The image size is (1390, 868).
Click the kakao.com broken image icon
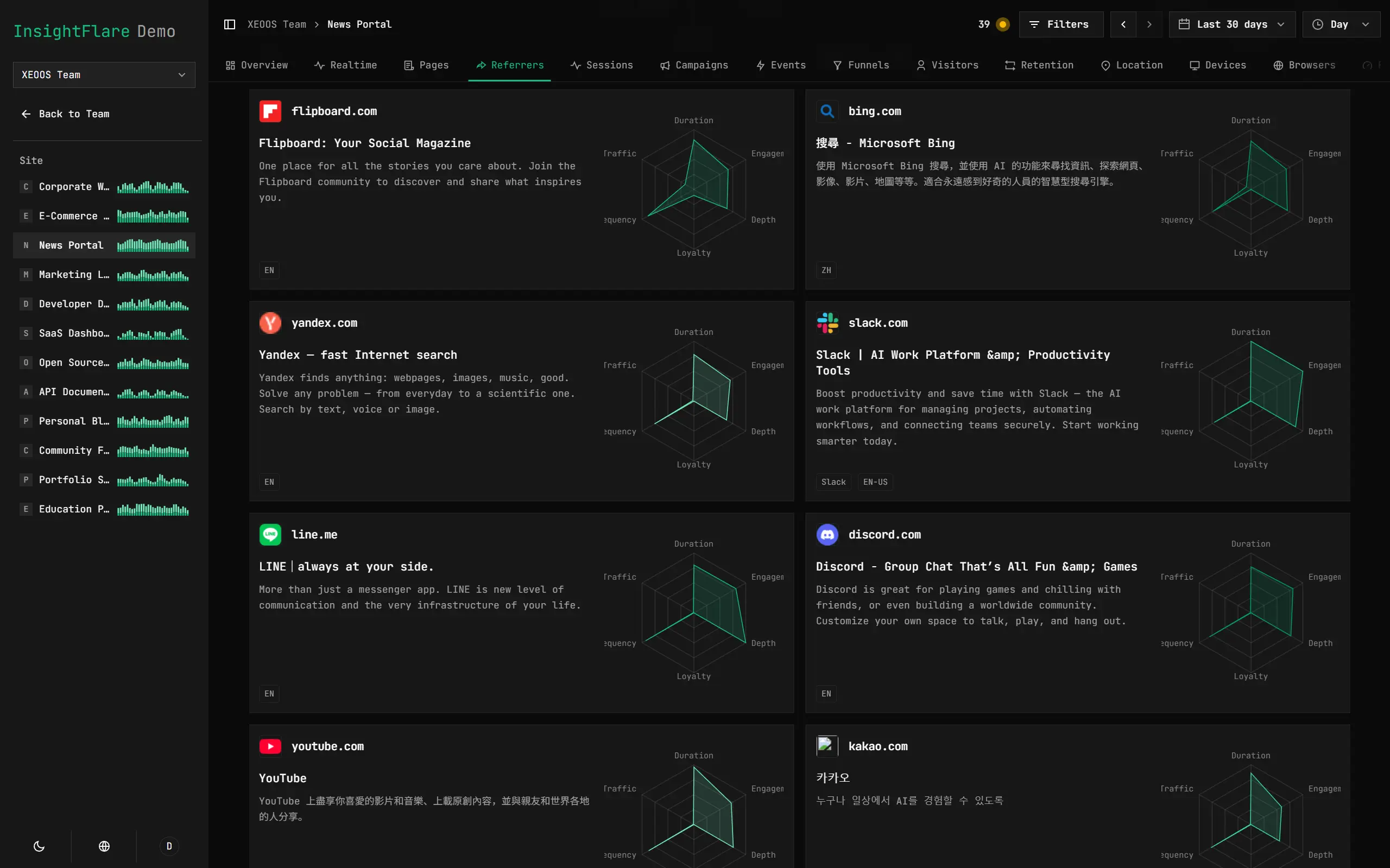coord(827,746)
